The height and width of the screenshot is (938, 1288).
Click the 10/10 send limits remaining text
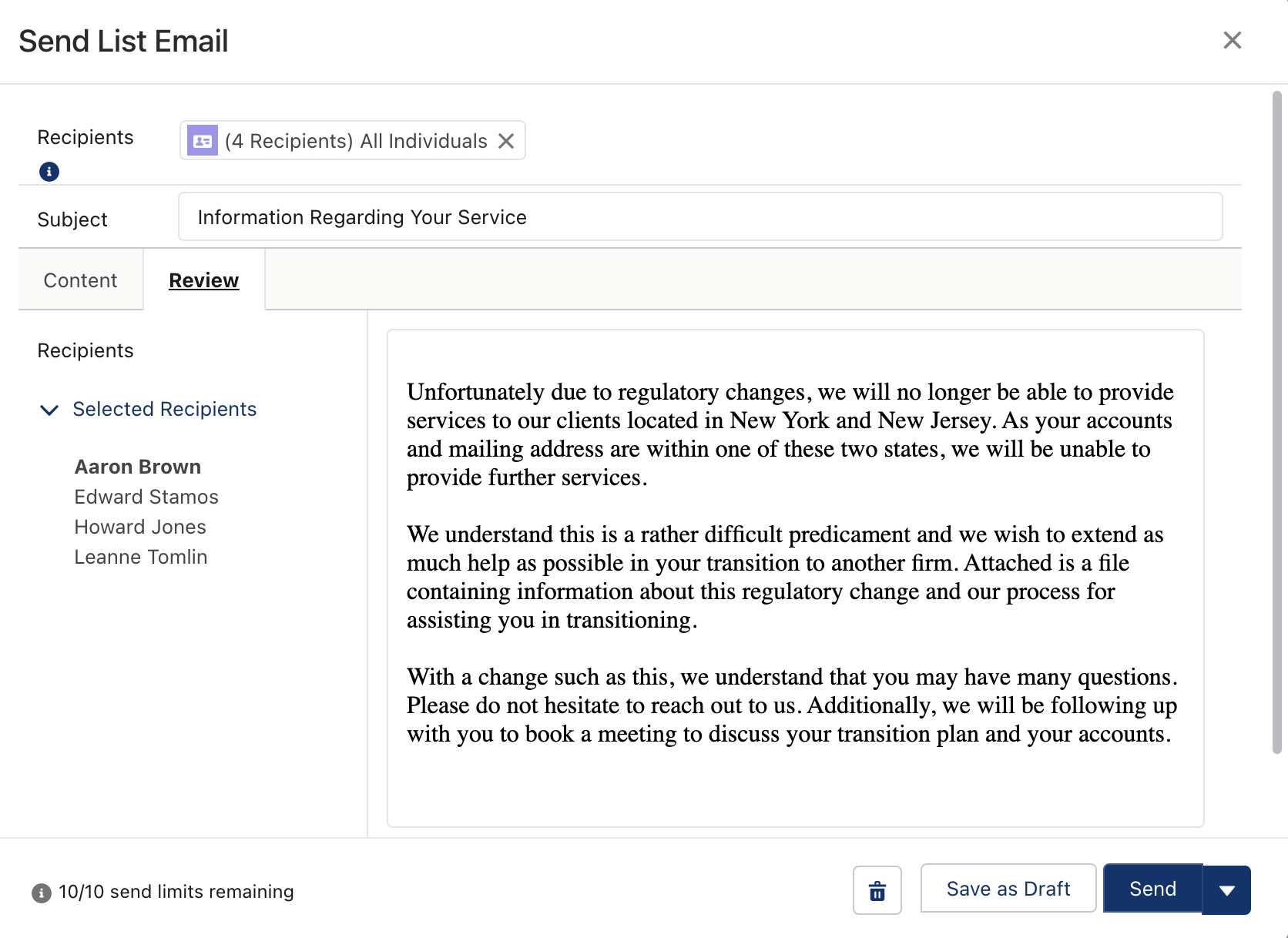click(176, 892)
